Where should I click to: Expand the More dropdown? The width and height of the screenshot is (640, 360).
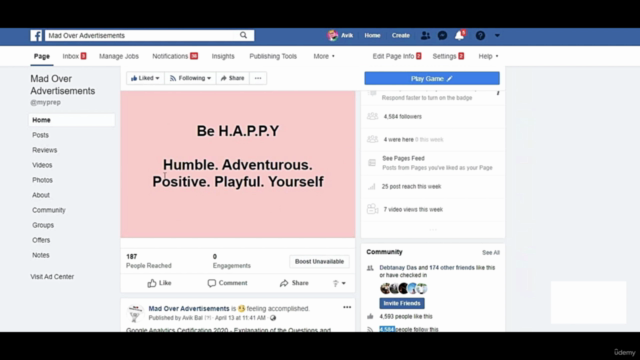[x=324, y=56]
